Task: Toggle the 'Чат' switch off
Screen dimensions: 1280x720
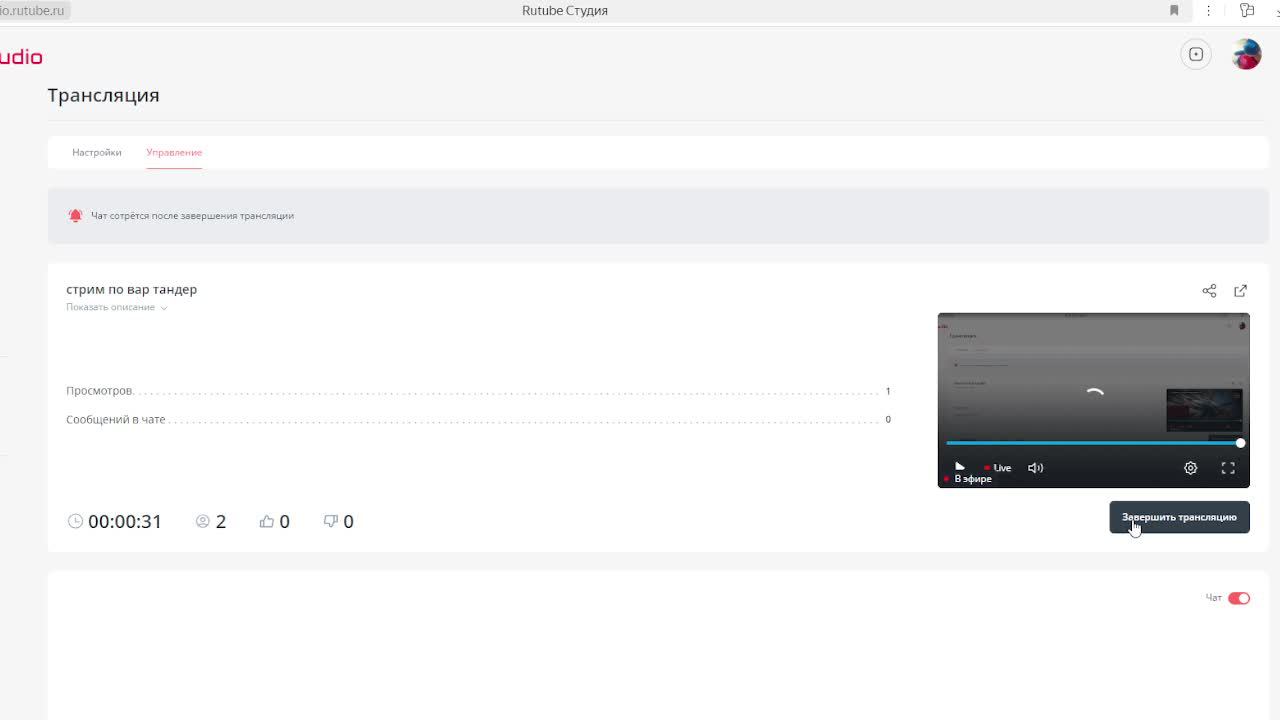Action: click(1239, 598)
